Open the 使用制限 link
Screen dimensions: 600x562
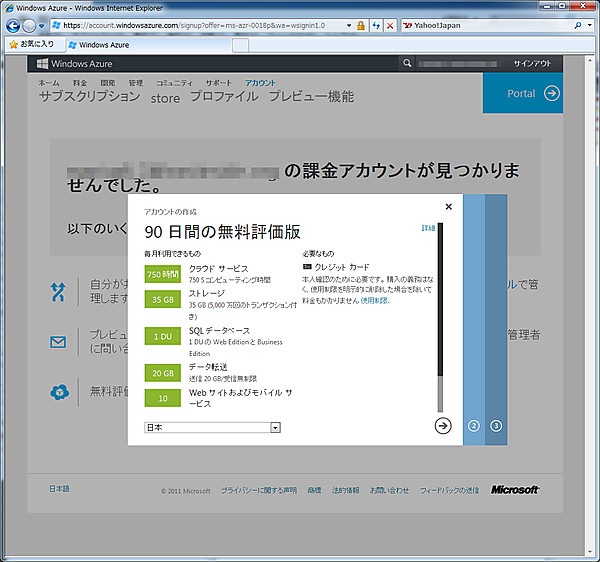[375, 300]
